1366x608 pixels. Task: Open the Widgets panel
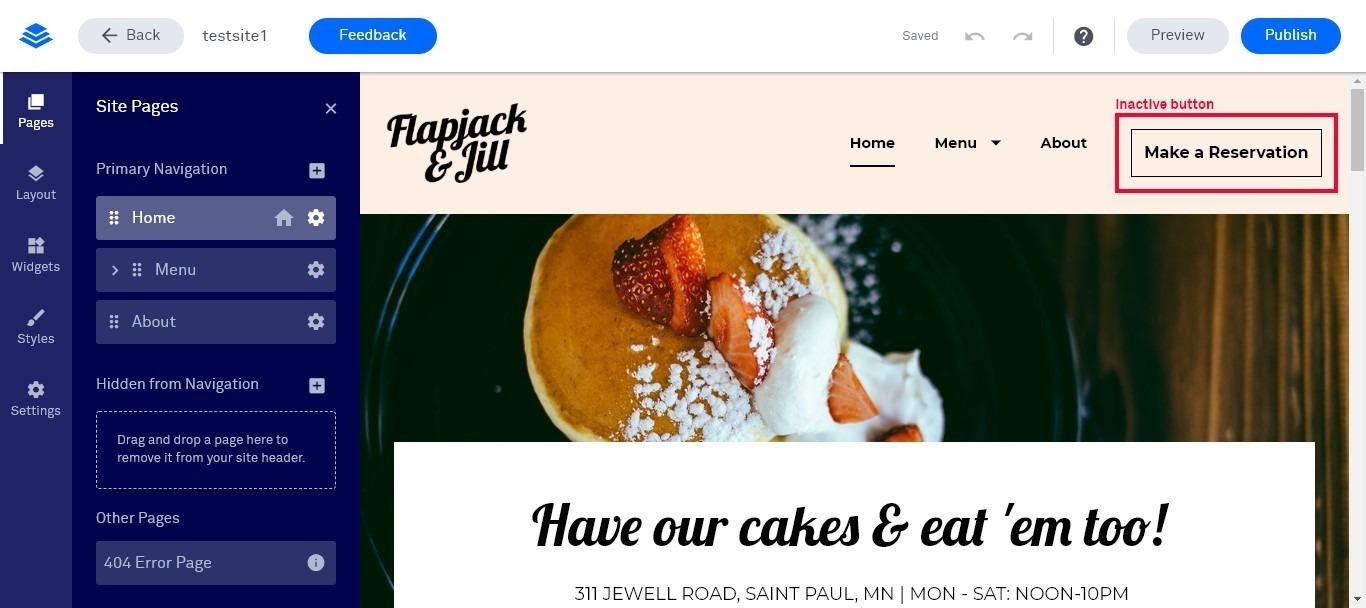[36, 254]
